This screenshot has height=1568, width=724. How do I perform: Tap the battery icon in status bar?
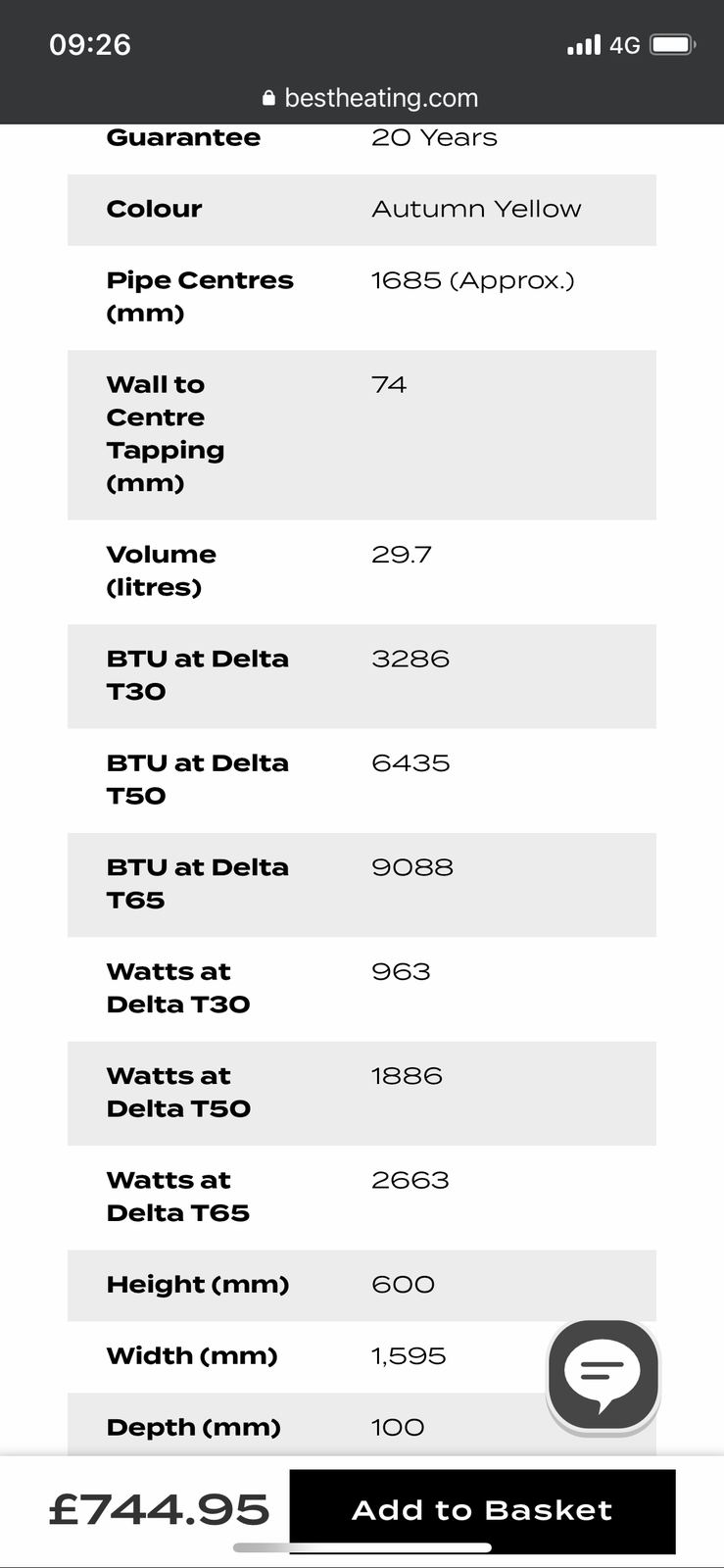(673, 45)
